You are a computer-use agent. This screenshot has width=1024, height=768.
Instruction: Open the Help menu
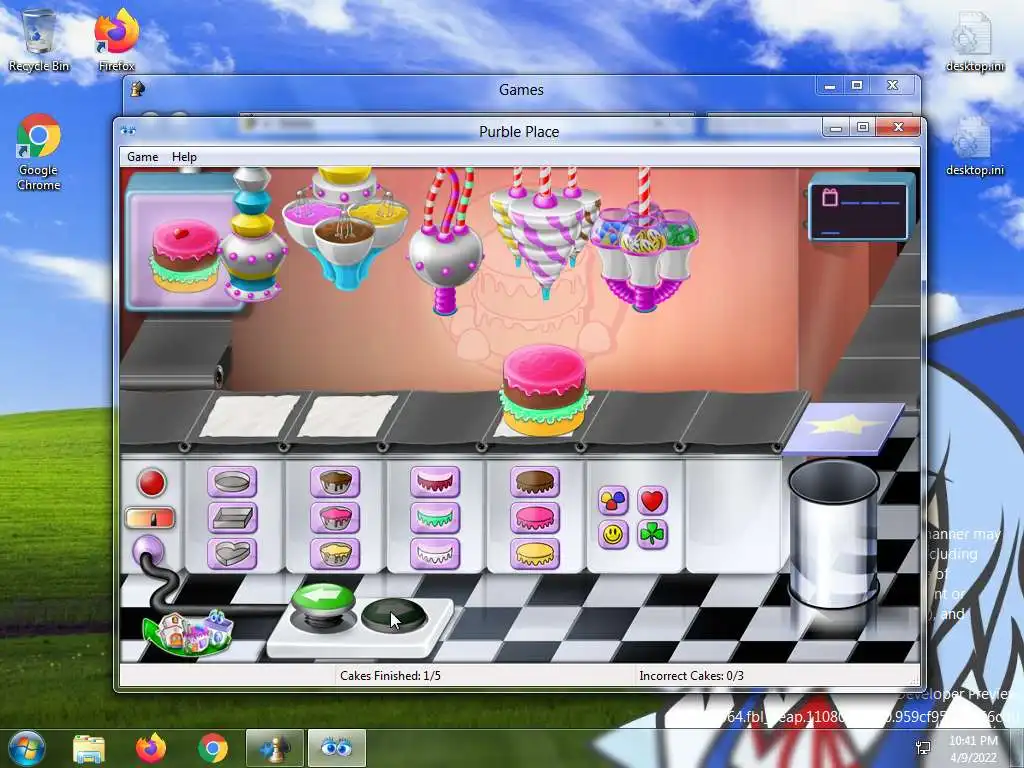coord(184,157)
